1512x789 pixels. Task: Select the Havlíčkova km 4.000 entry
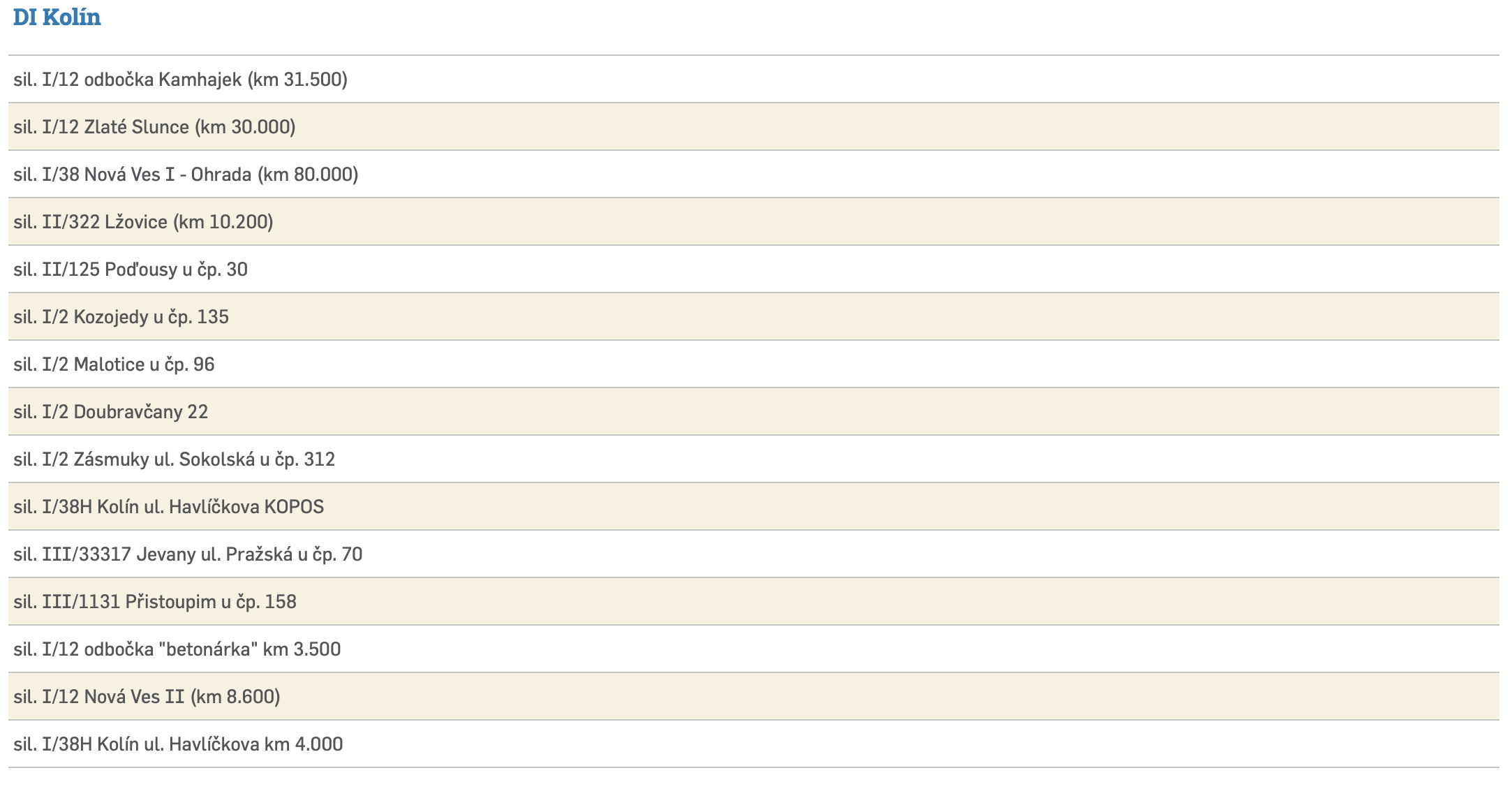click(178, 744)
